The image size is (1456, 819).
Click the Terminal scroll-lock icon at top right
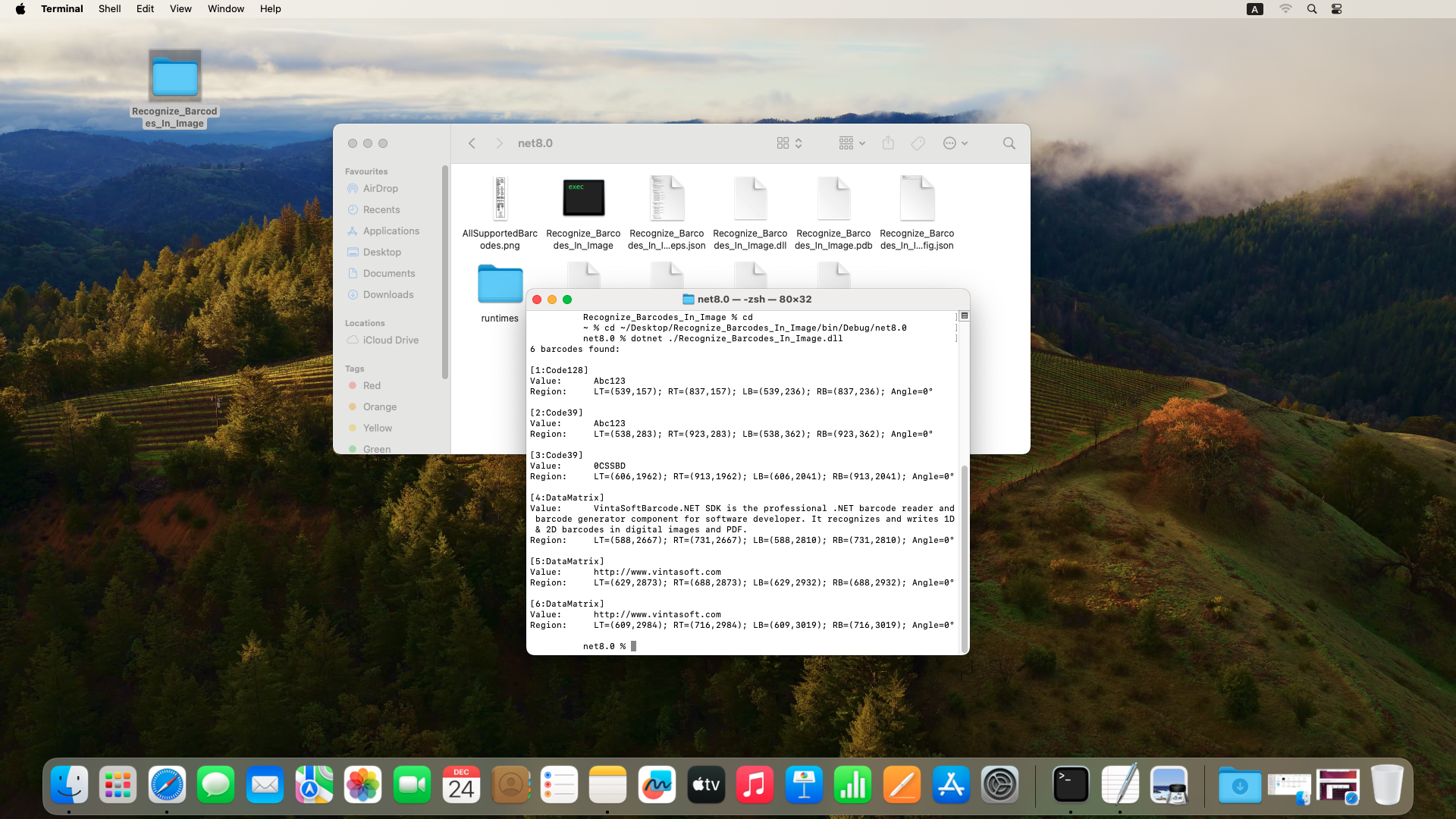(965, 315)
